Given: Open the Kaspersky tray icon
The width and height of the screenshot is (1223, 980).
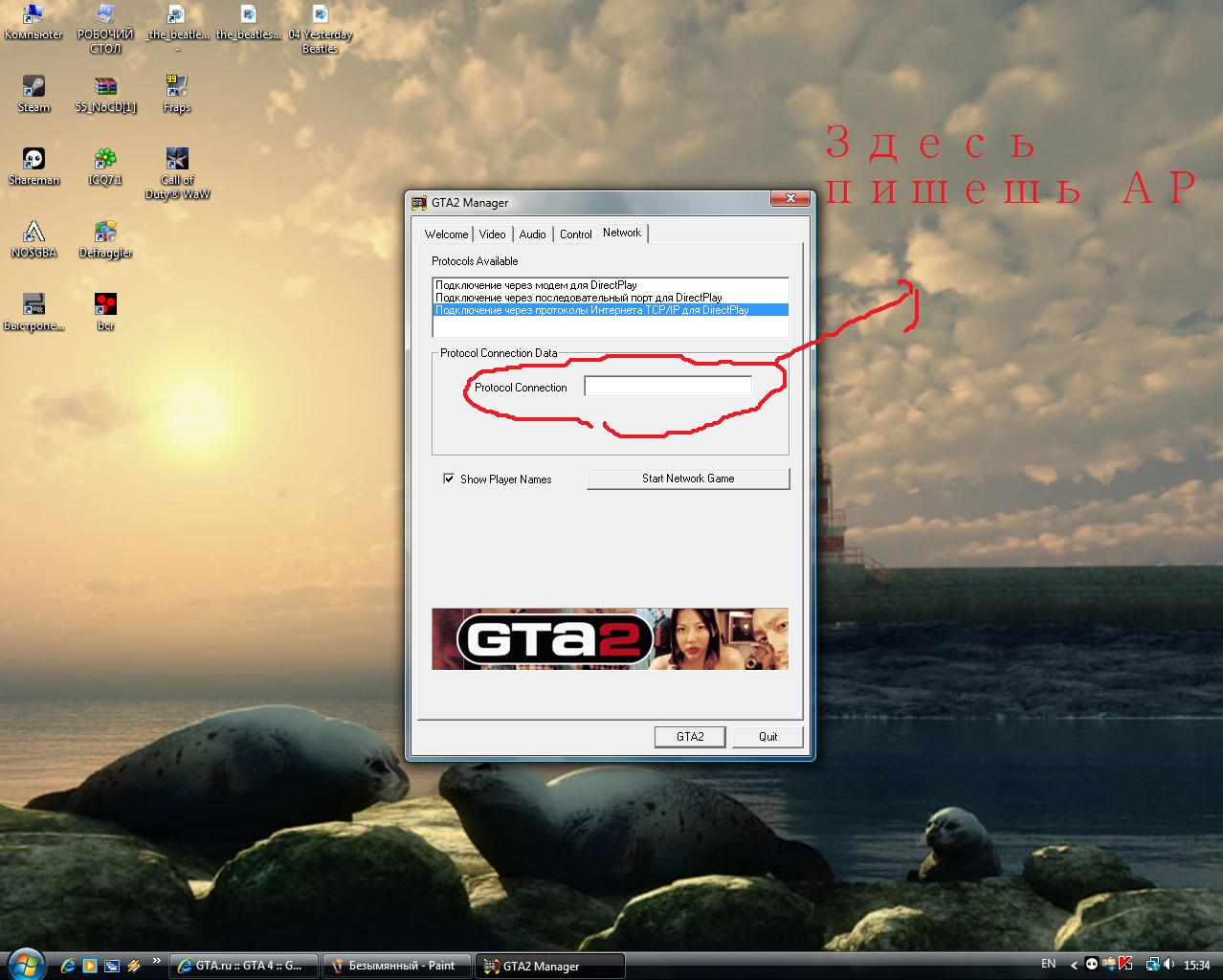Looking at the screenshot, I should 1125,965.
